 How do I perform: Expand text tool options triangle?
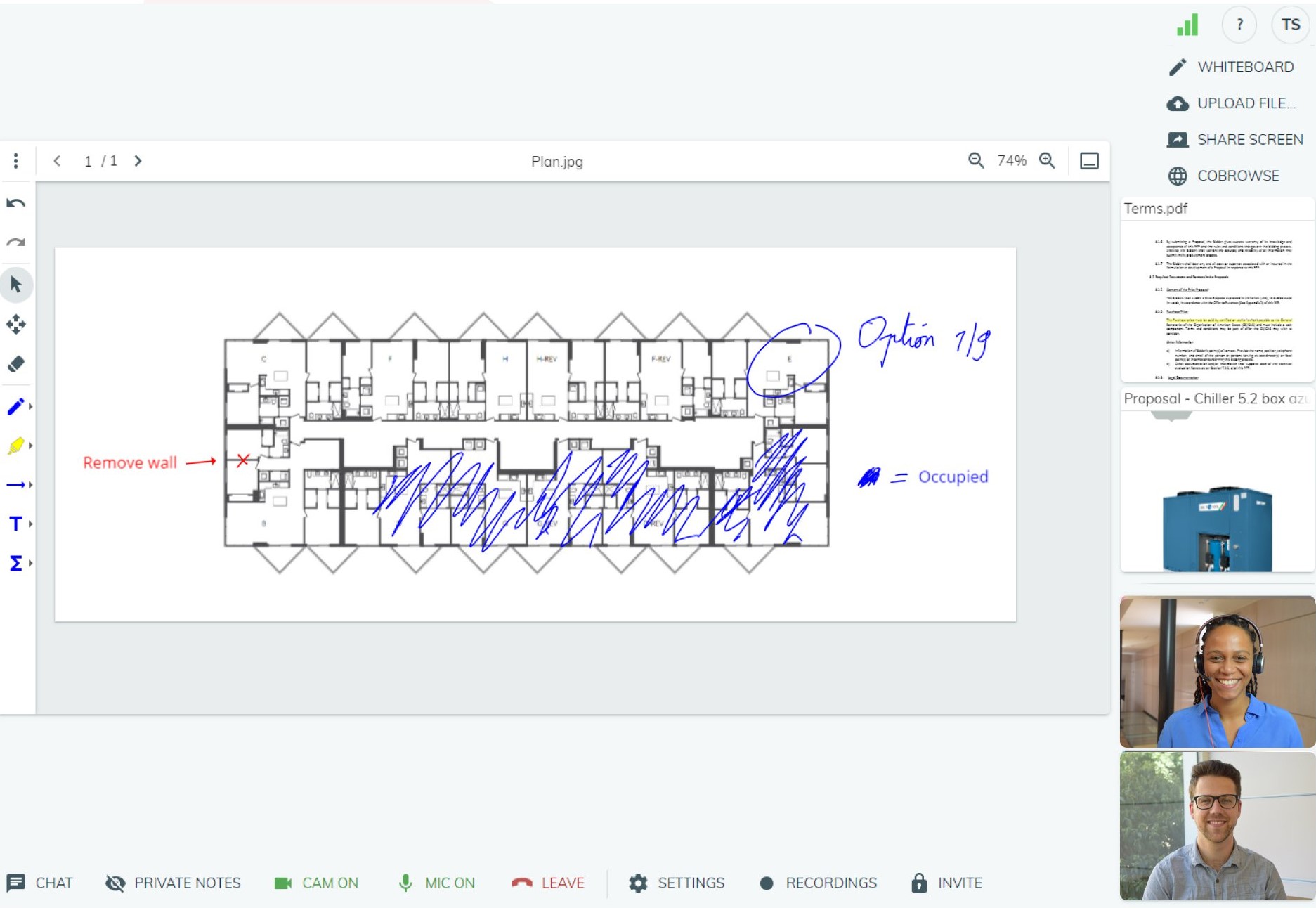(x=30, y=524)
